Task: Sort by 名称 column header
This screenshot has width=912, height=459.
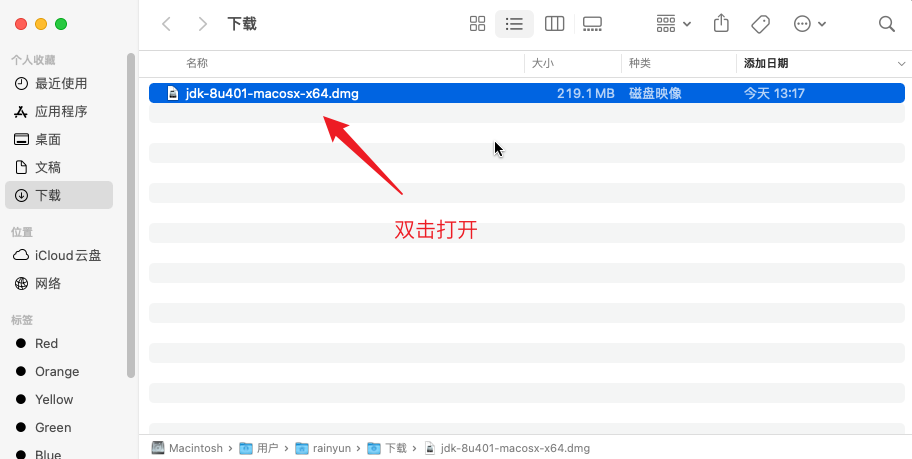Action: point(197,63)
